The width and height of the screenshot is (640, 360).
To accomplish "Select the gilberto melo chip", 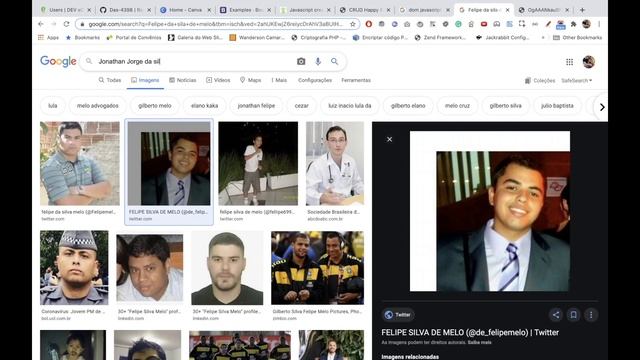I will [x=155, y=106].
